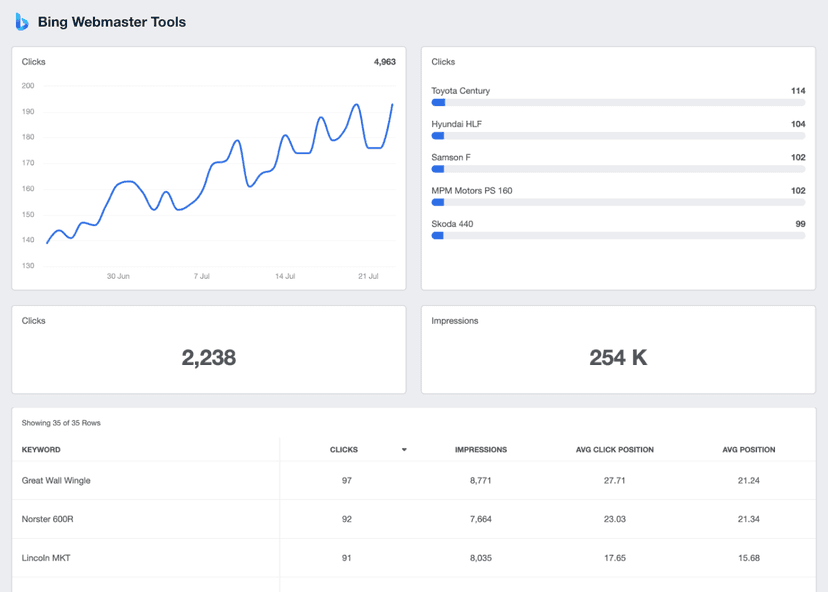Viewport: 828px width, 592px height.
Task: Click the Bing Webmaster Tools logo icon
Action: coord(20,21)
